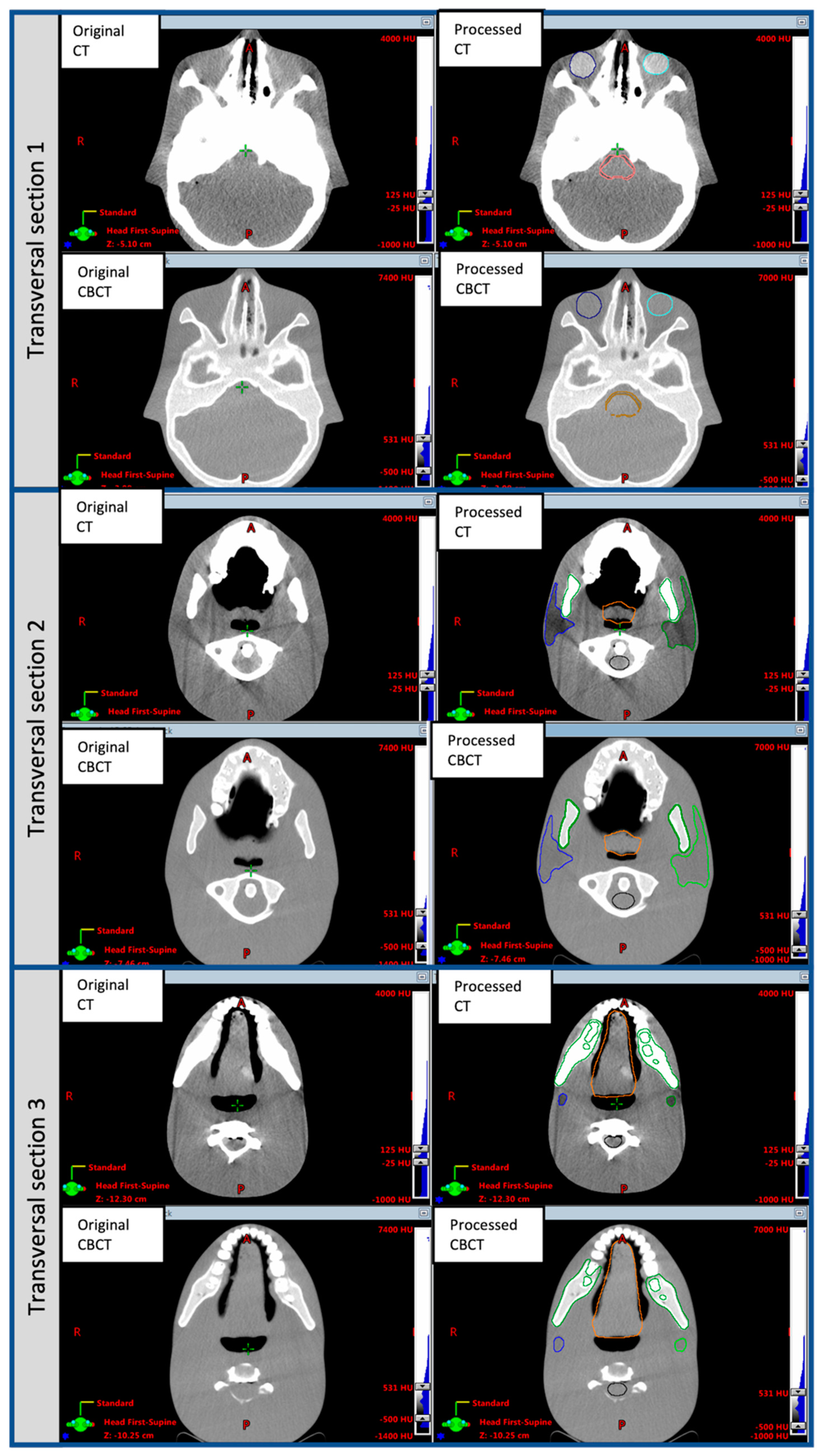The height and width of the screenshot is (1456, 823).
Task: Click blue star icon in section 3 Processed CBCT
Action: [x=441, y=1436]
